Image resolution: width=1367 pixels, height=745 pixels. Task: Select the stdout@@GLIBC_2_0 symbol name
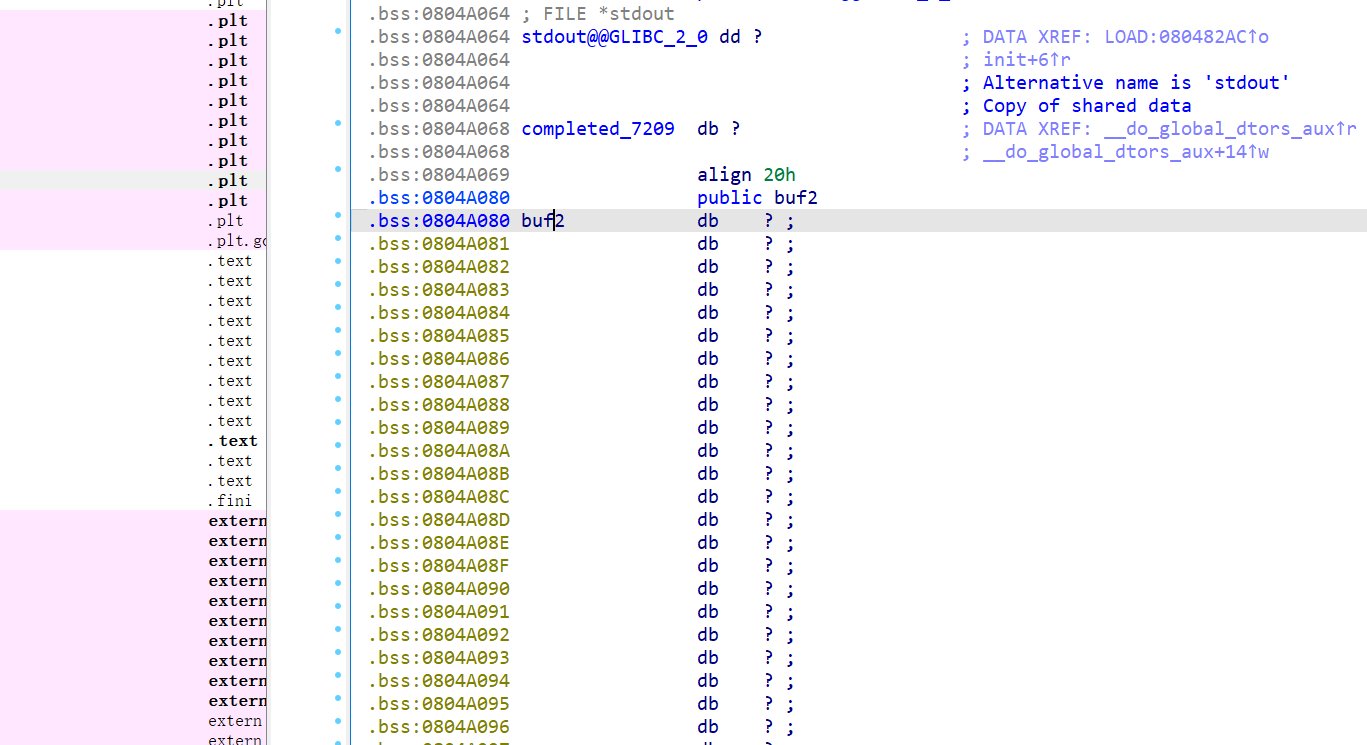coord(615,37)
